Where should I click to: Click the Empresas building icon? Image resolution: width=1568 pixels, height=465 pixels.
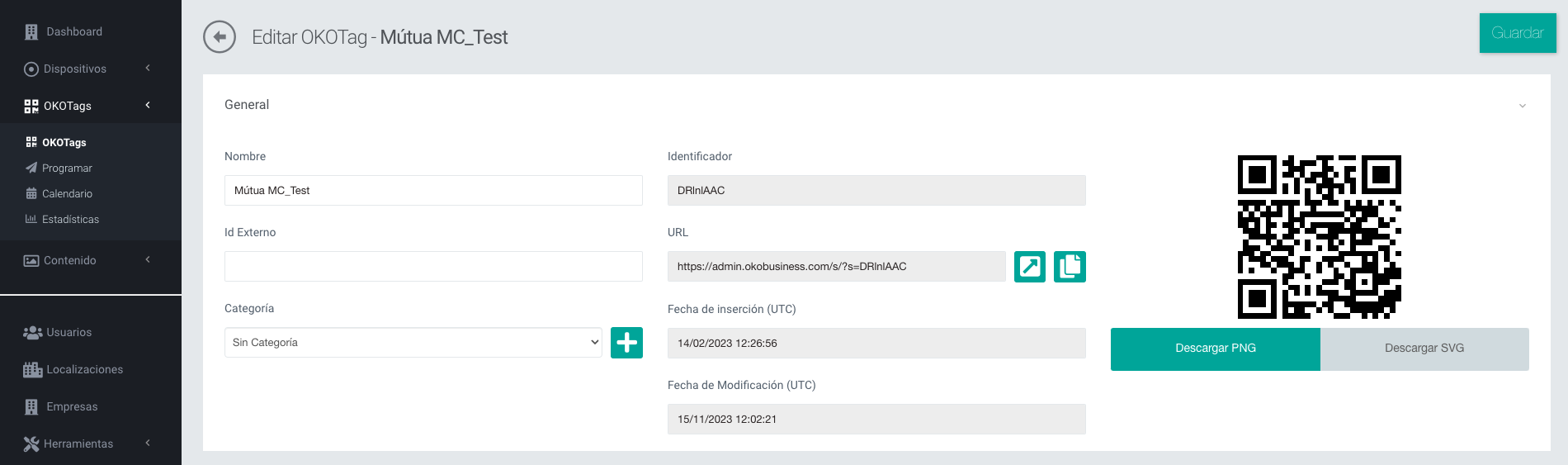(x=31, y=407)
